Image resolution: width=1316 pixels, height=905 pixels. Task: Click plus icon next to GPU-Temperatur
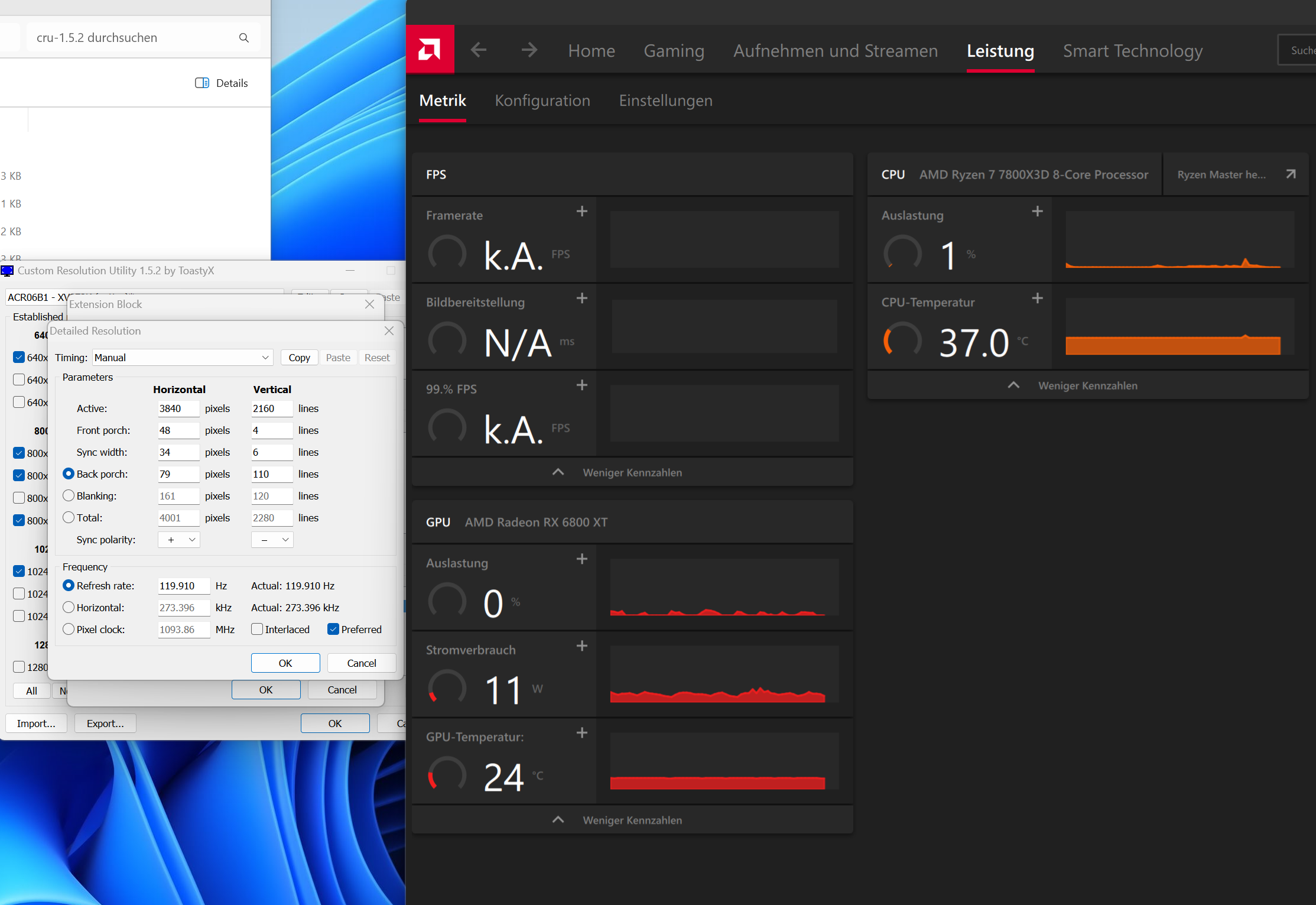(582, 733)
